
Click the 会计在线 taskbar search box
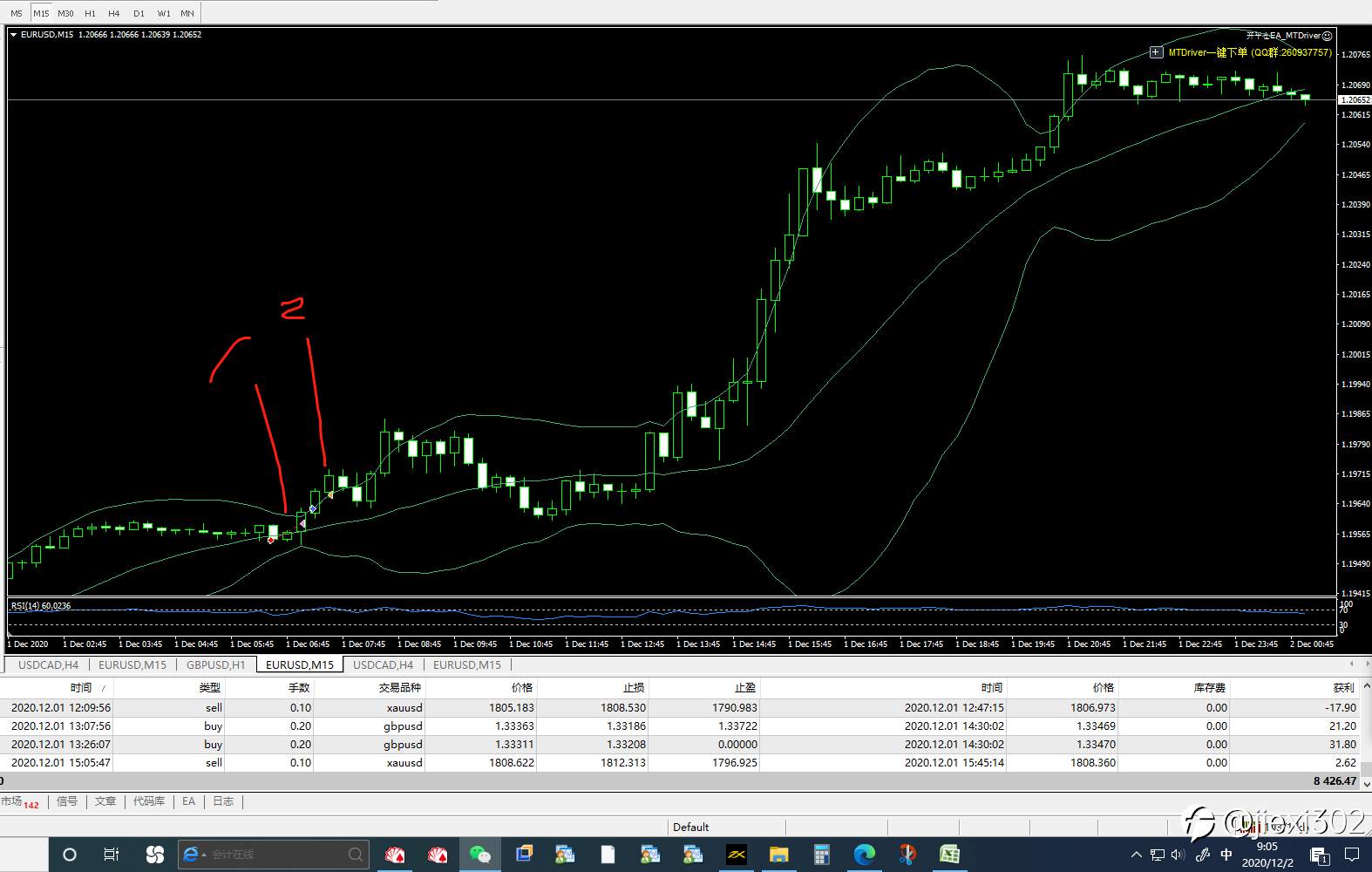(x=274, y=855)
